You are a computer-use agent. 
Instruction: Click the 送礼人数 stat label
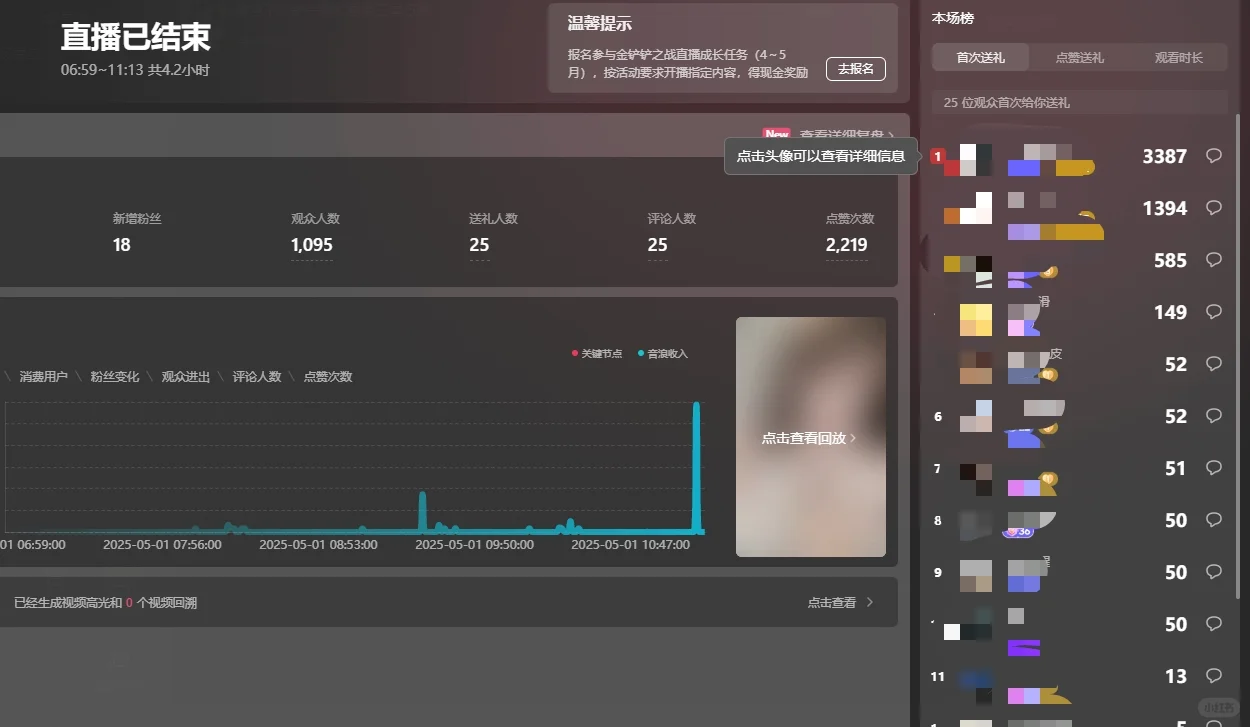[x=493, y=219]
